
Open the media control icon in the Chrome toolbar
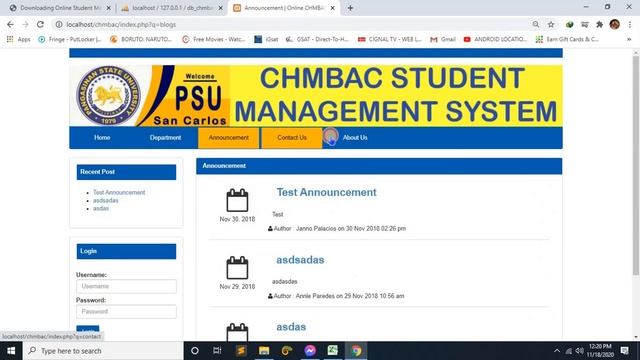tap(584, 24)
